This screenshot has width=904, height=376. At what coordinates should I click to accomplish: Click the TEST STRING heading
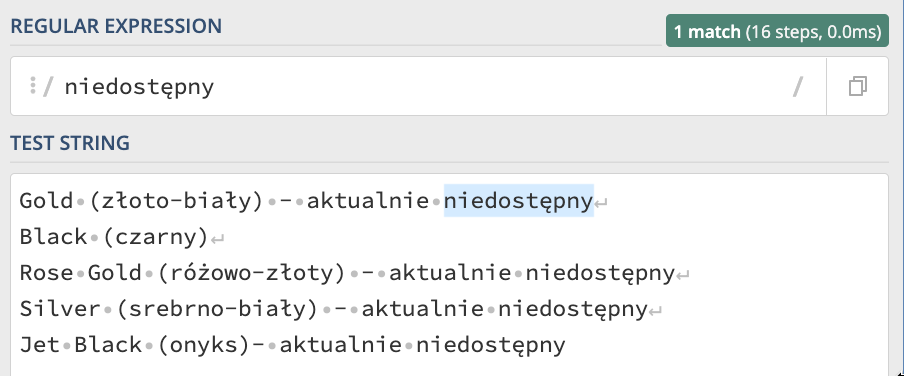(x=70, y=143)
